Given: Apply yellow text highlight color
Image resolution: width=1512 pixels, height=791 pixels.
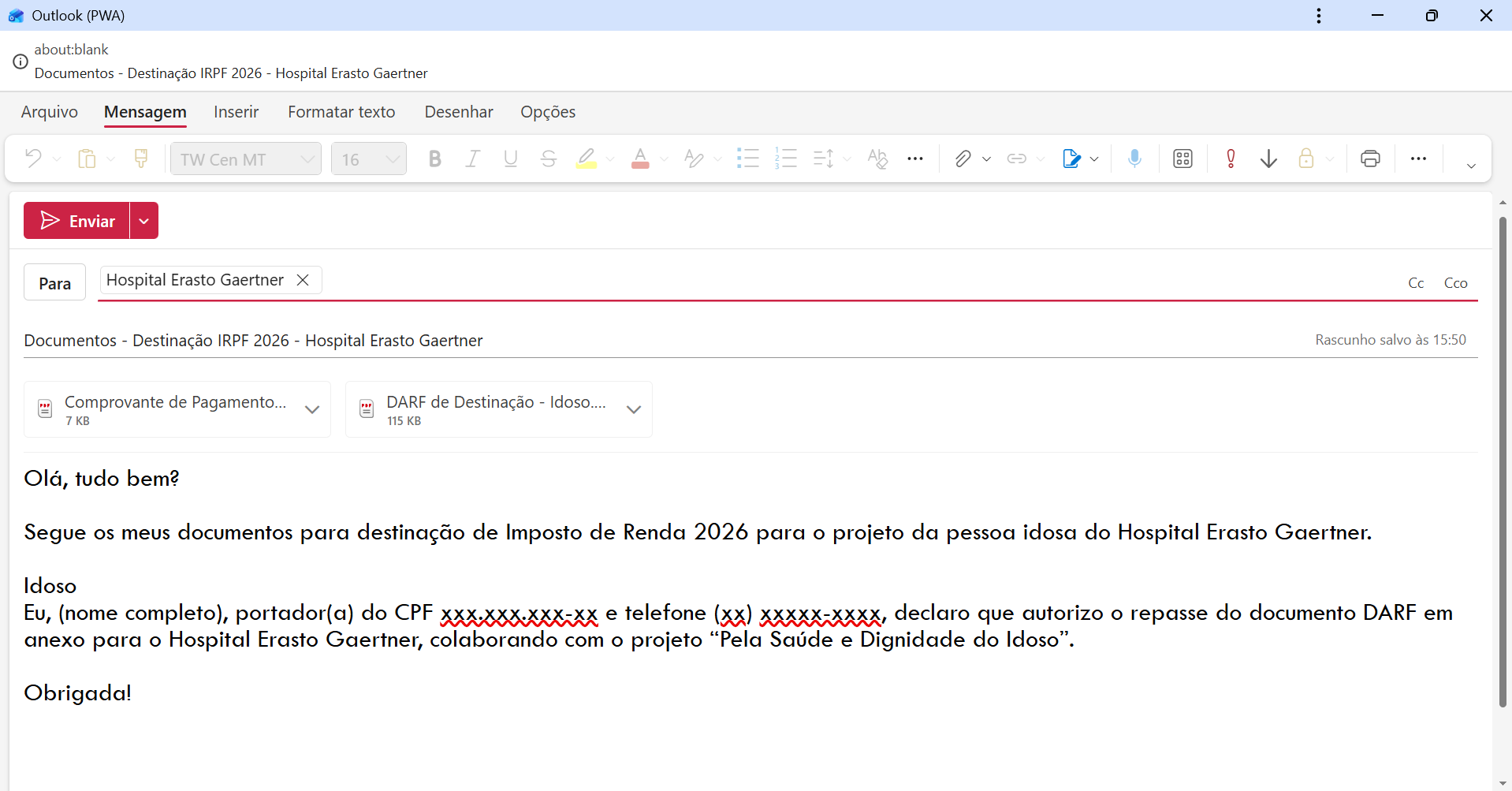Looking at the screenshot, I should 586,159.
